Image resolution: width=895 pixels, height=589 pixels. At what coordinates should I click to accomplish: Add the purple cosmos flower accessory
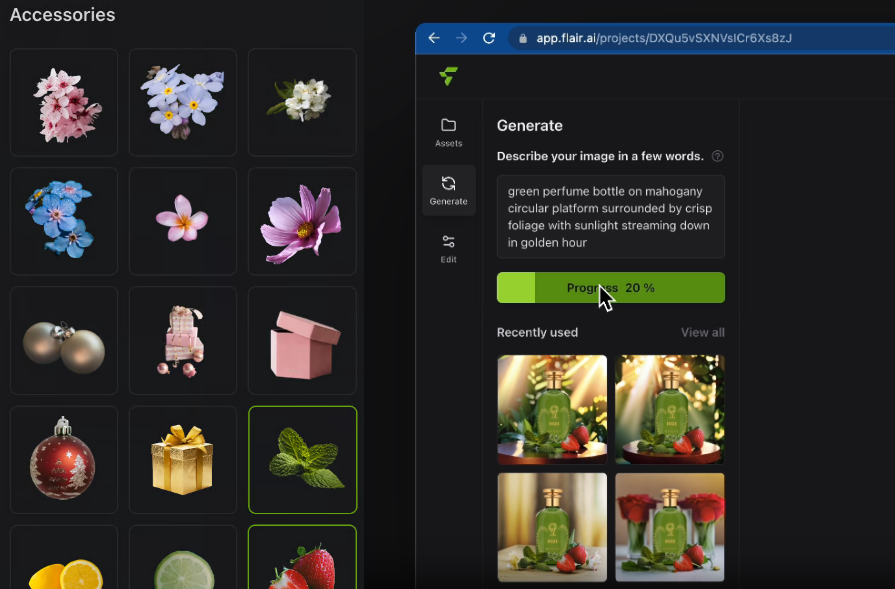coord(302,221)
